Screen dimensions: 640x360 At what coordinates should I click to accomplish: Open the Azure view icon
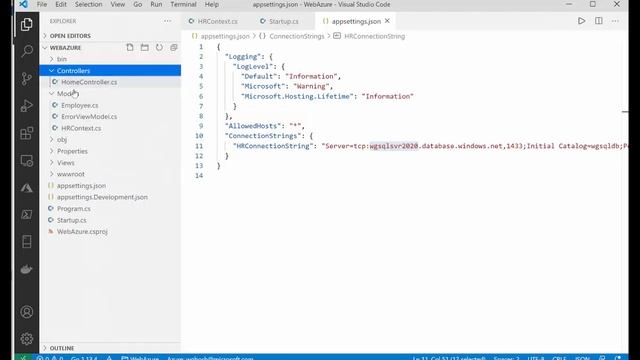click(27, 188)
